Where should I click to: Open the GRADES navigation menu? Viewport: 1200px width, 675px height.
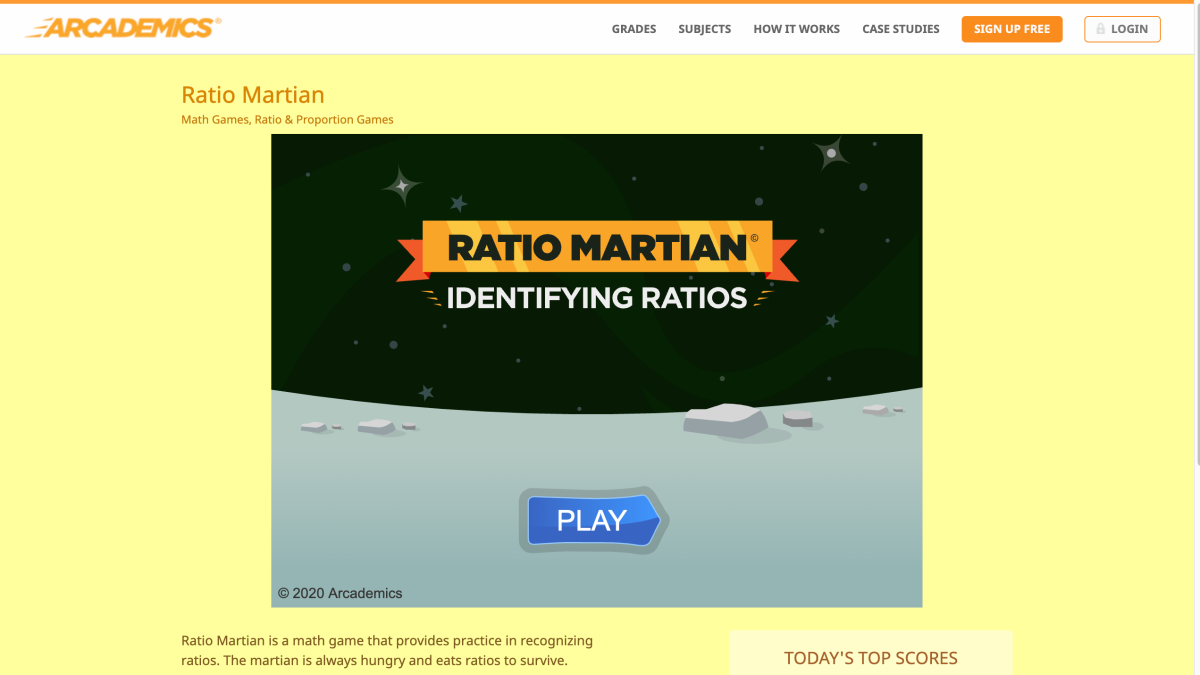pyautogui.click(x=633, y=29)
